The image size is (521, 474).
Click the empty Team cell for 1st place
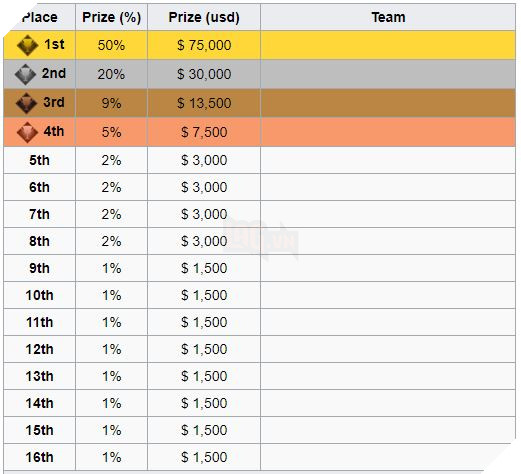pos(388,45)
